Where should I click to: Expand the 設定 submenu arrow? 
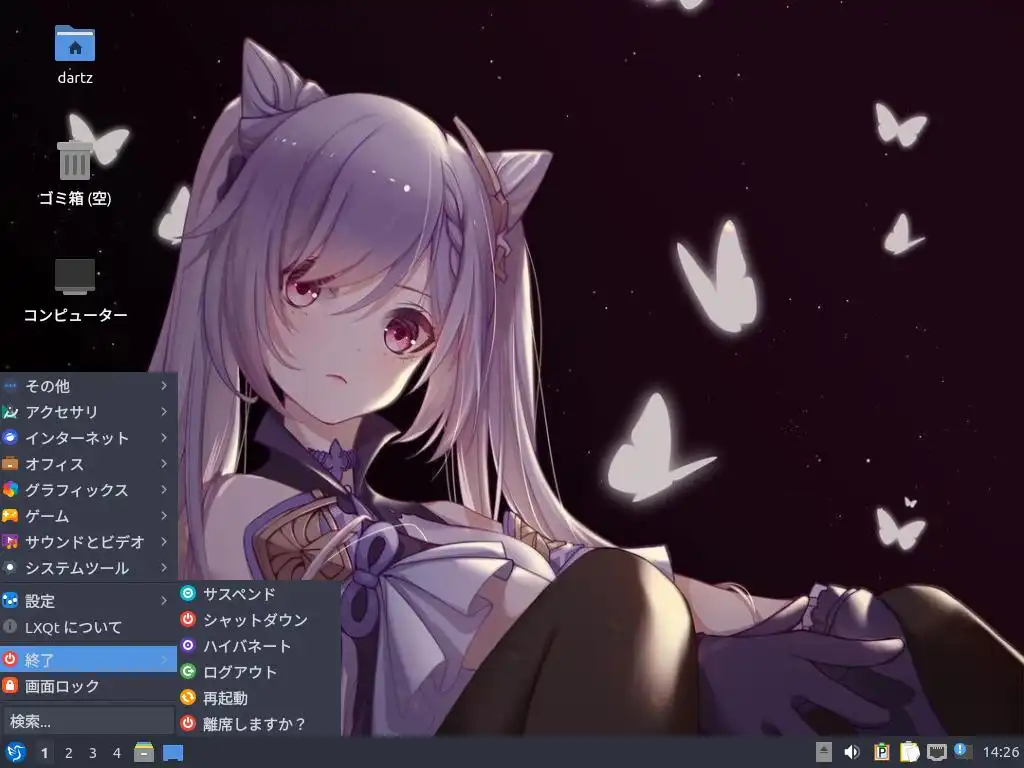pos(164,601)
